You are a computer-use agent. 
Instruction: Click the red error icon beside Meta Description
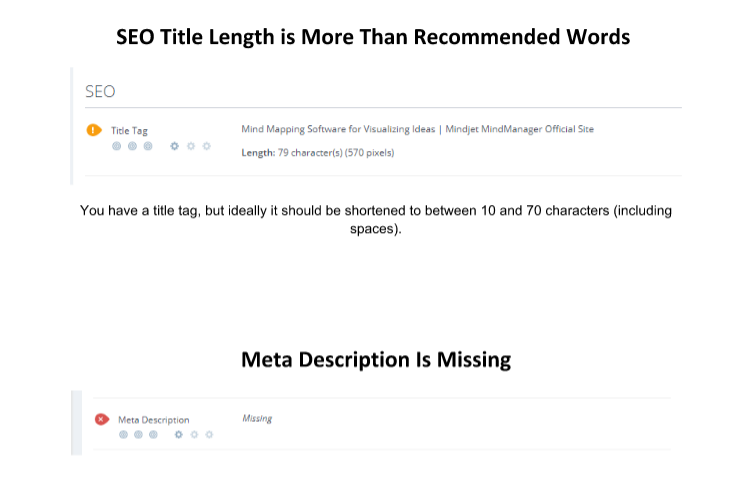[x=101, y=420]
